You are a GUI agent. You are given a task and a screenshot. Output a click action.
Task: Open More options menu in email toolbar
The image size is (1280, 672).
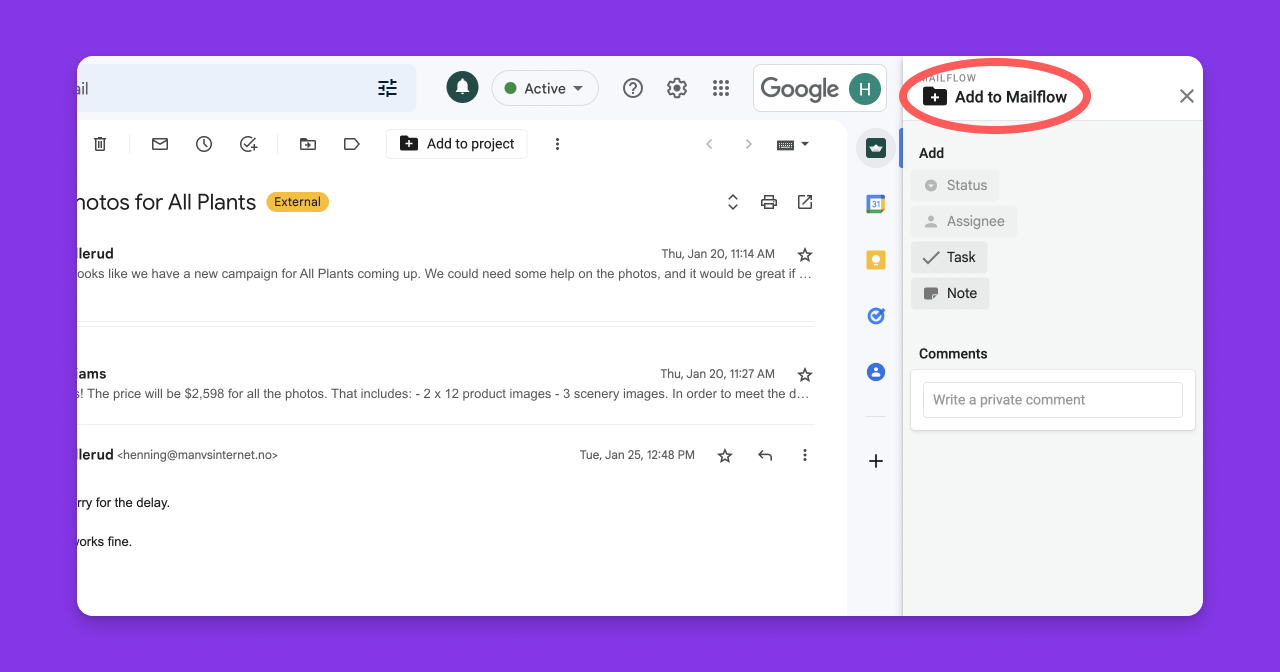(558, 144)
